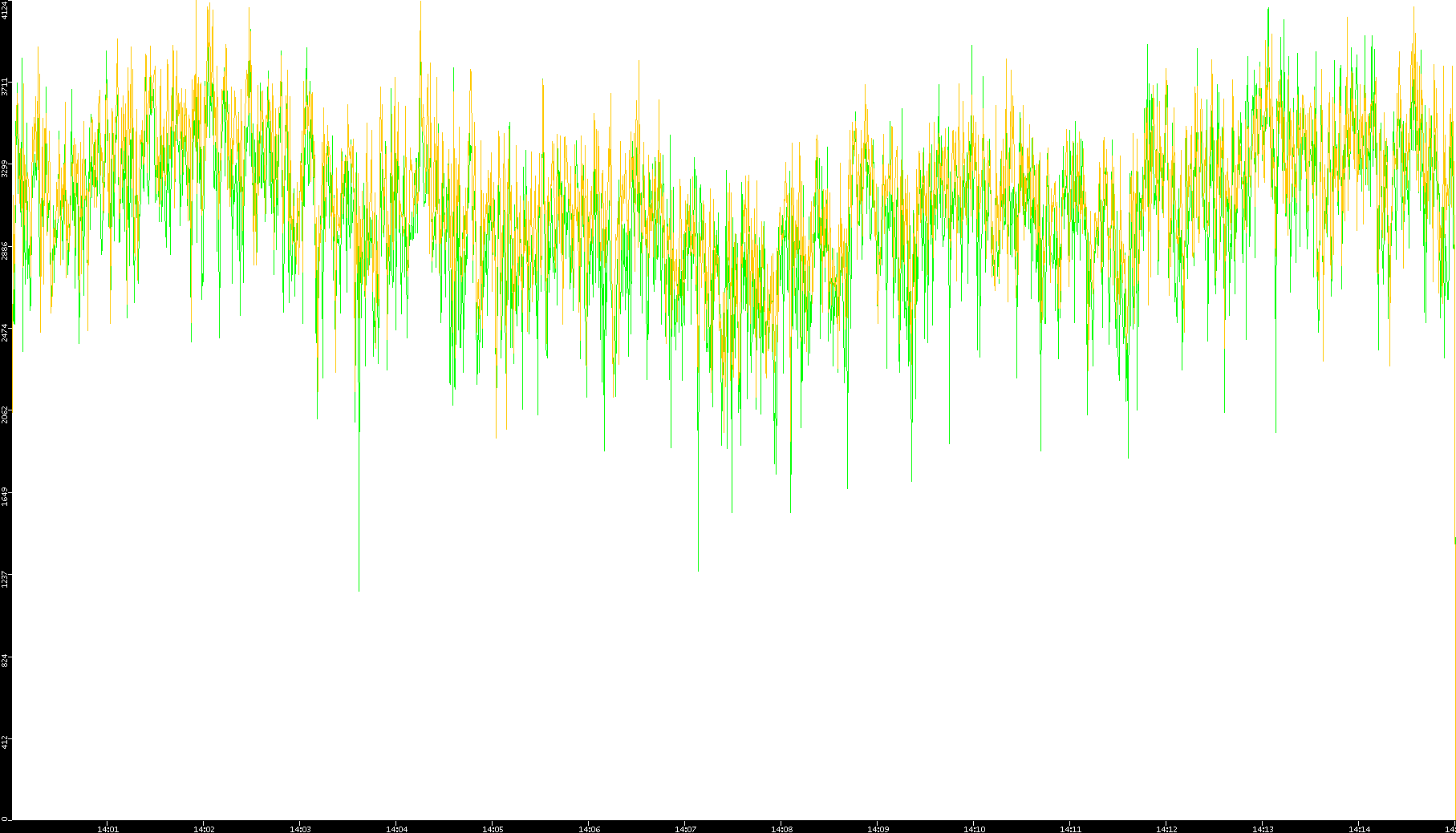Click the 14:01 time axis label
This screenshot has width=1456, height=833.
coord(107,829)
